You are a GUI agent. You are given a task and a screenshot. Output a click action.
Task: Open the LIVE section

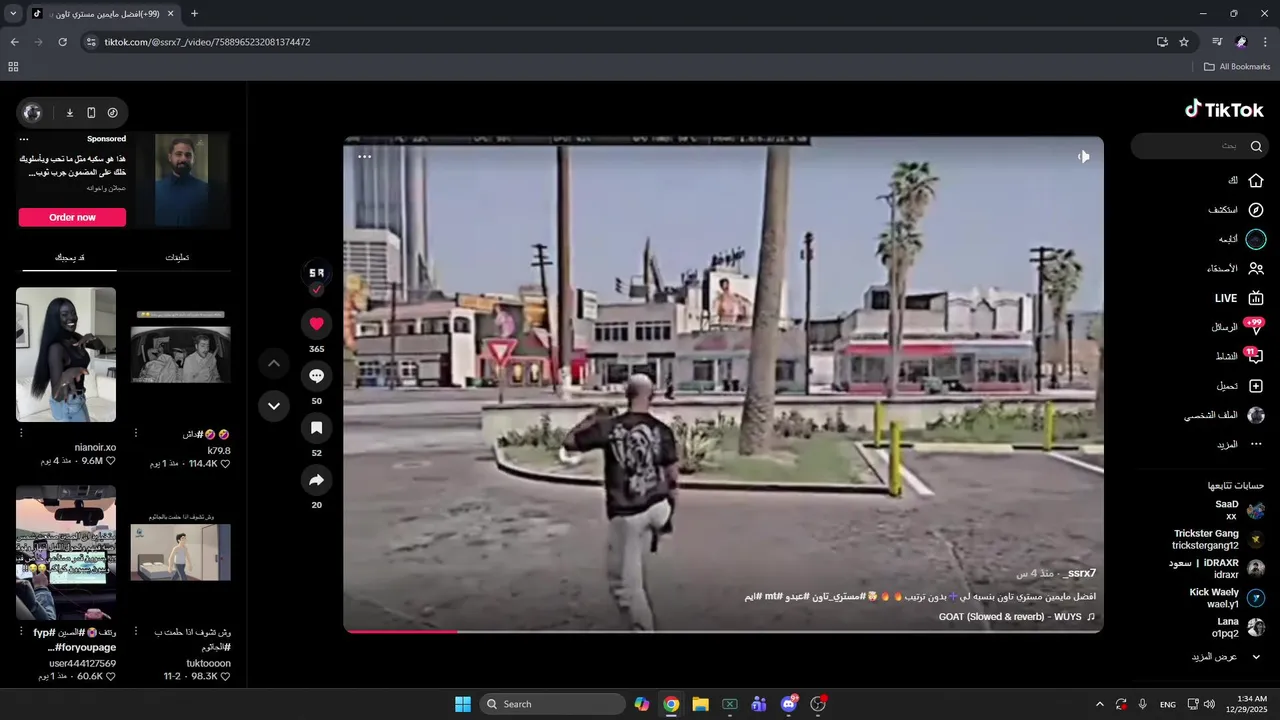point(1240,298)
